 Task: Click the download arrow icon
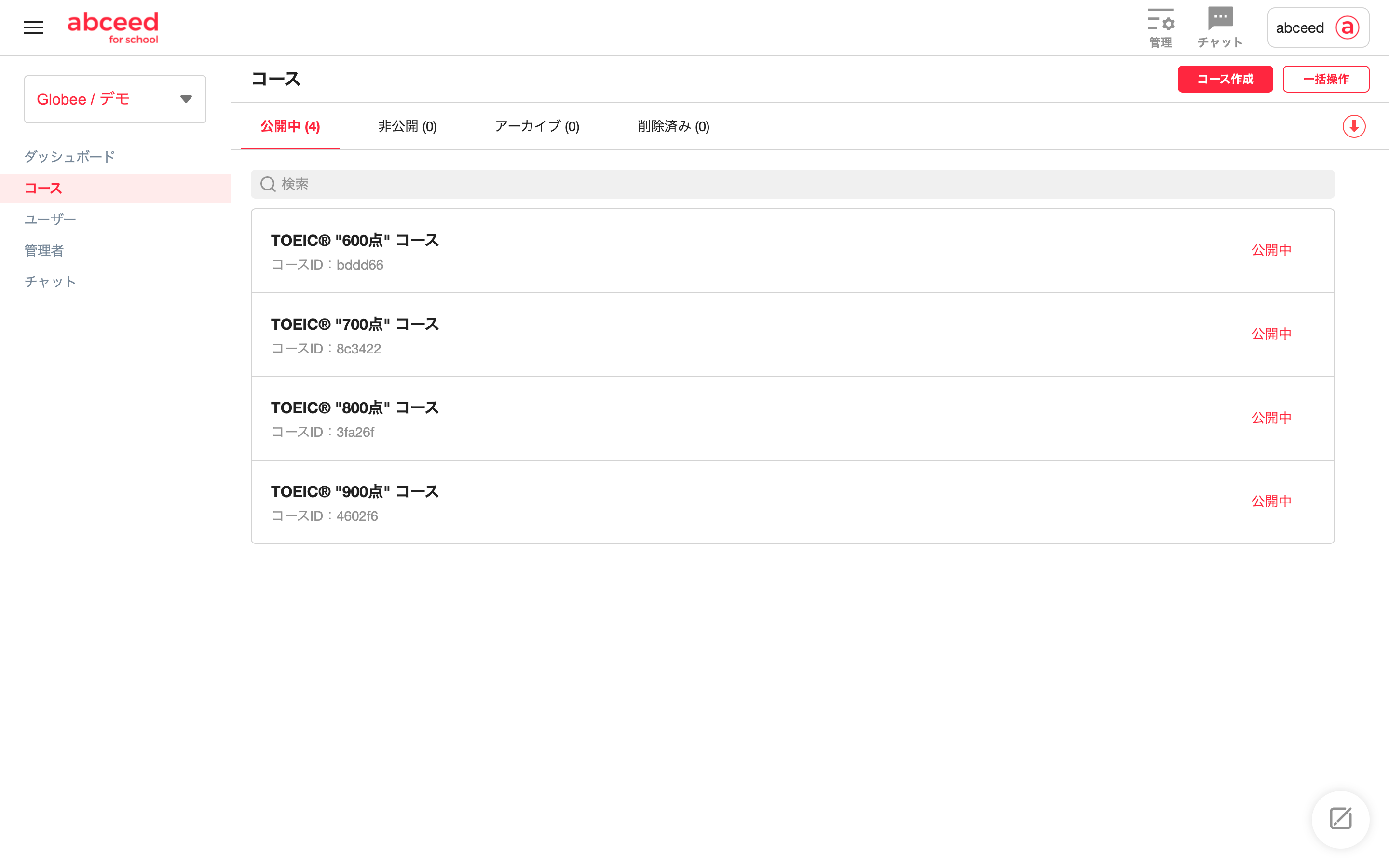point(1354,126)
